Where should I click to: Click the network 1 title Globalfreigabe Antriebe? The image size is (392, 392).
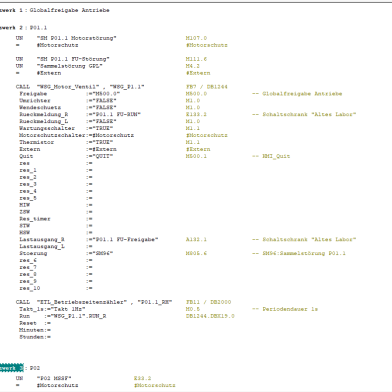tap(69, 10)
